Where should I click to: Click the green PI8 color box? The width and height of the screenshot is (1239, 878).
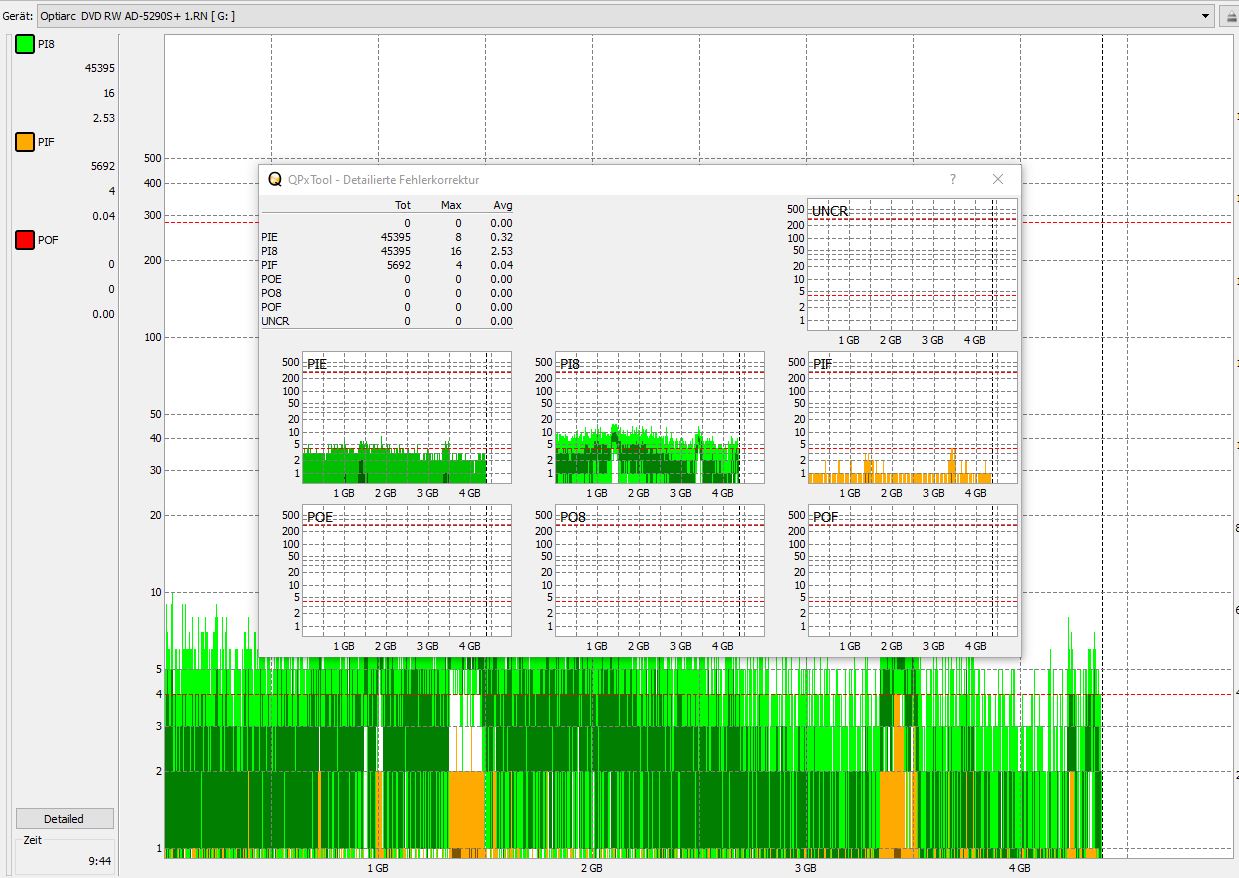(25, 44)
